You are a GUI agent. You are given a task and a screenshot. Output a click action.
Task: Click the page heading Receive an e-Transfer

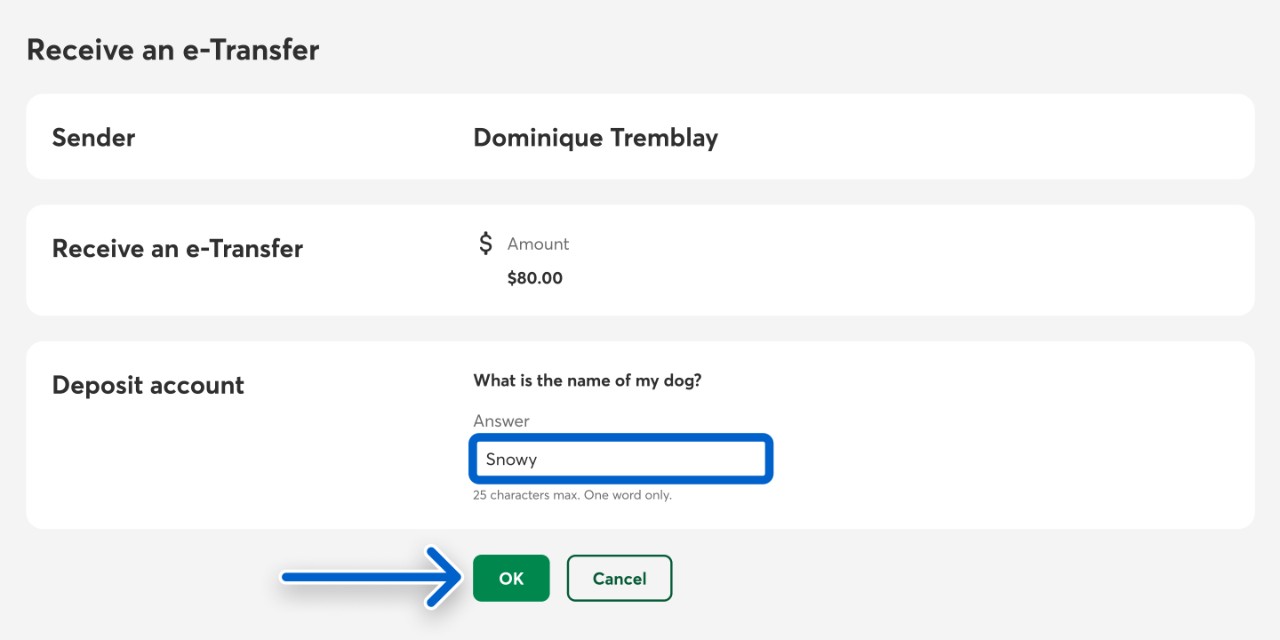tap(173, 50)
